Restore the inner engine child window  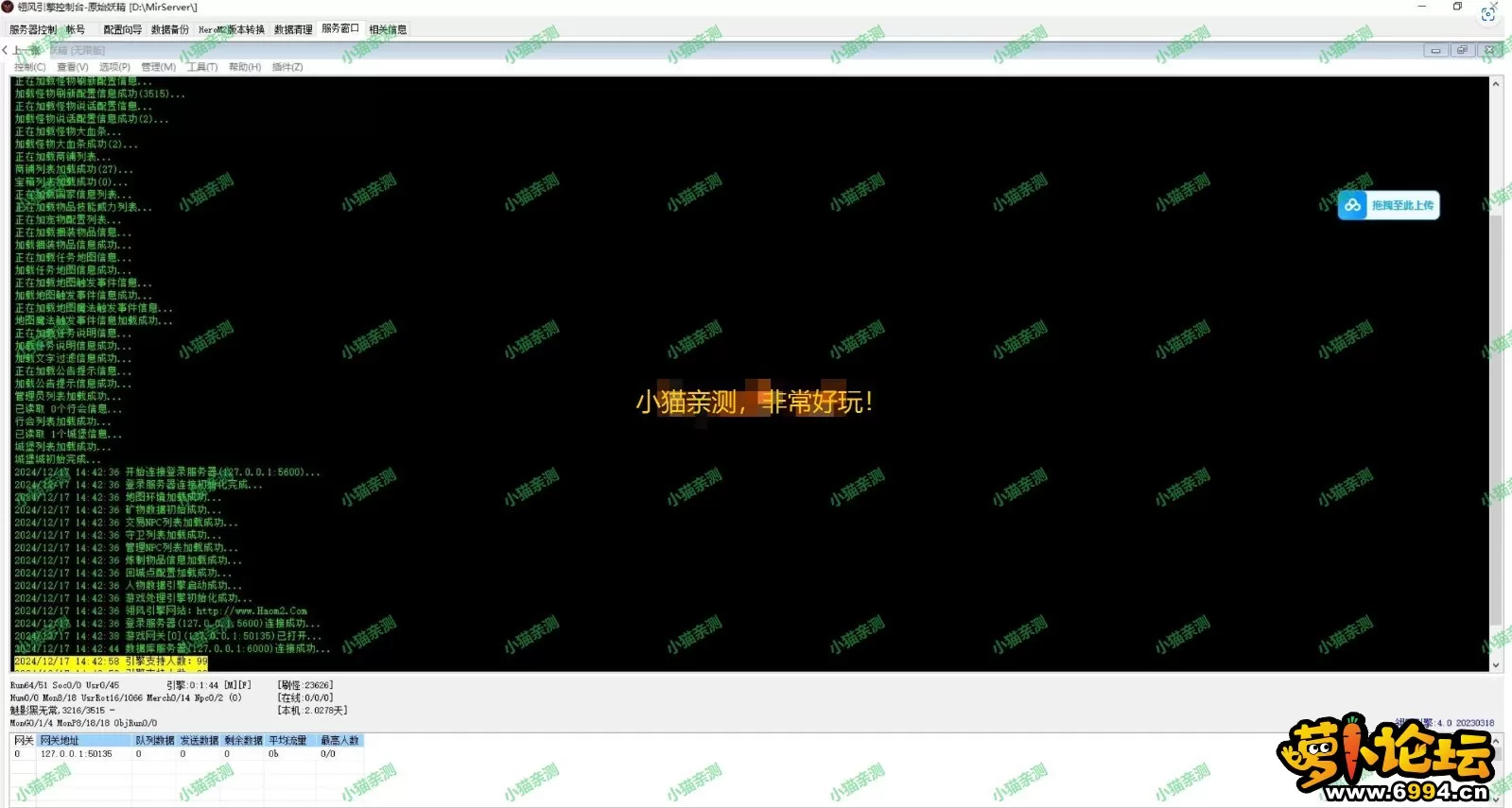(x=1462, y=50)
